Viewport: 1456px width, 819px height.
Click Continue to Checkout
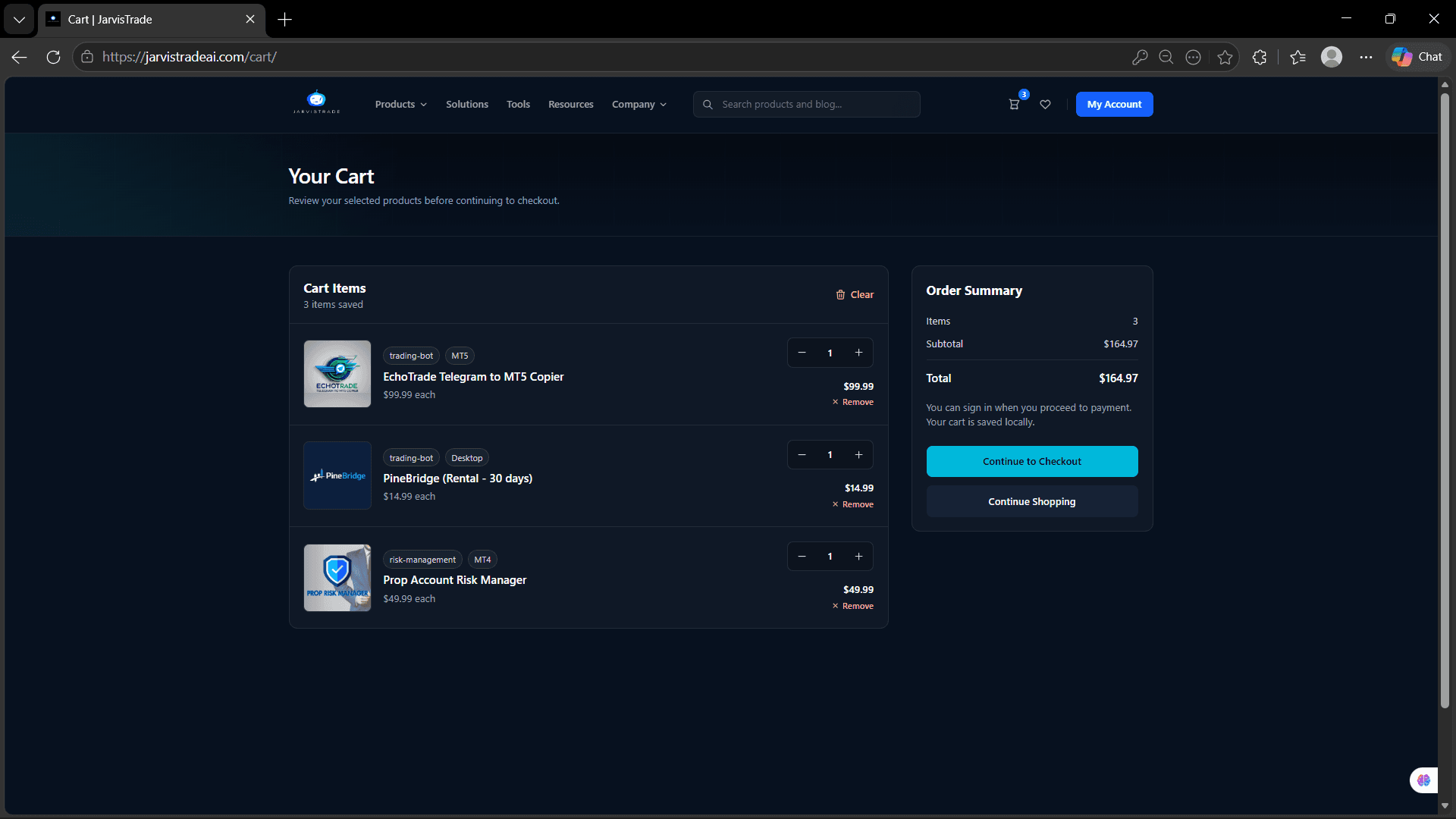point(1032,461)
